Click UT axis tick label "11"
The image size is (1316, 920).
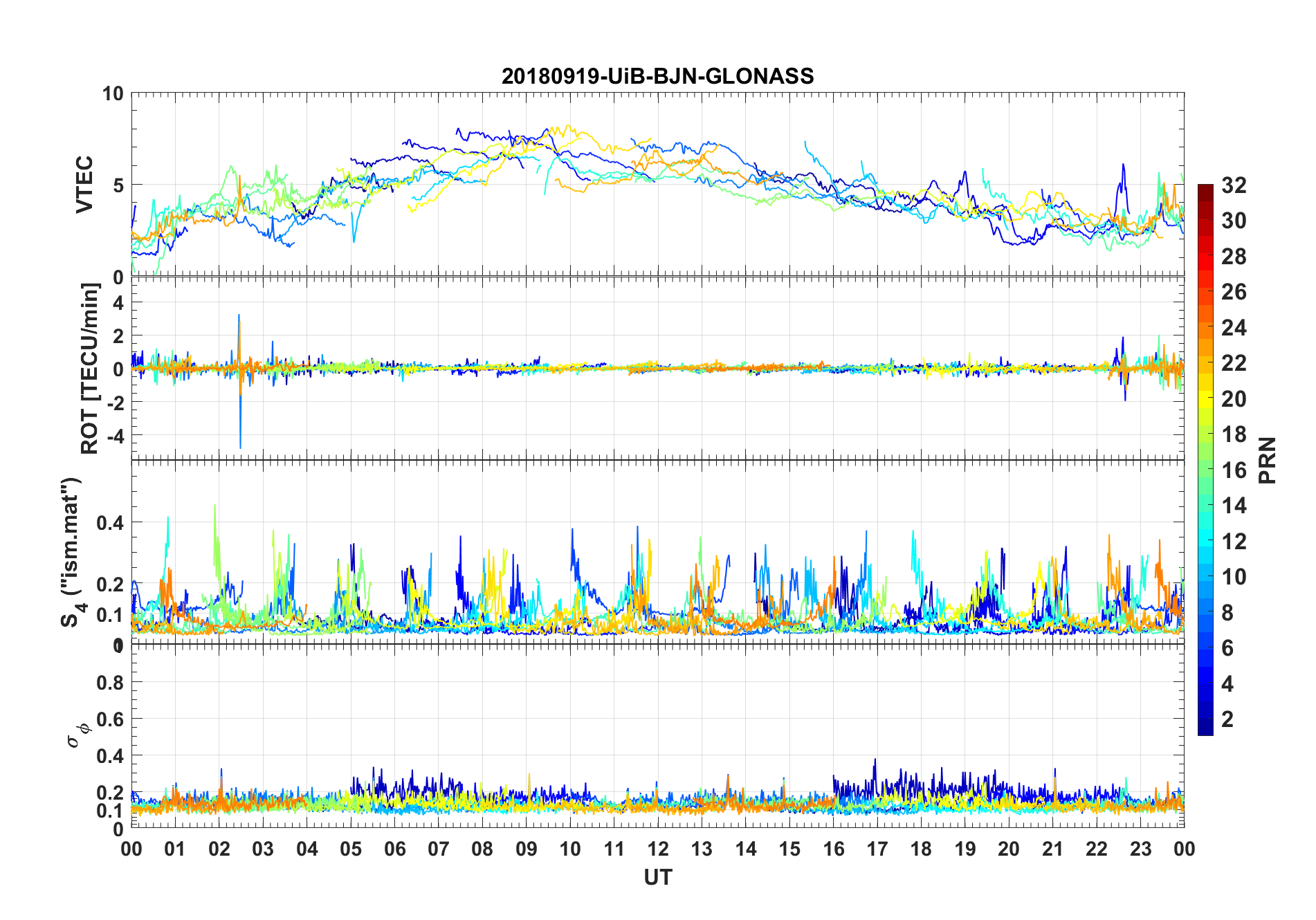click(614, 849)
